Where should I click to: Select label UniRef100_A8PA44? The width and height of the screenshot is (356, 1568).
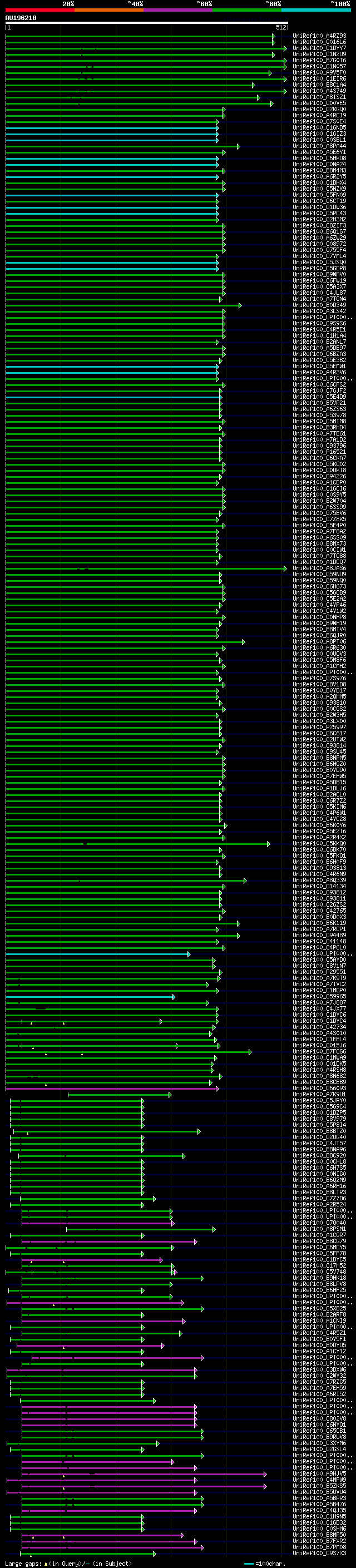[319, 146]
